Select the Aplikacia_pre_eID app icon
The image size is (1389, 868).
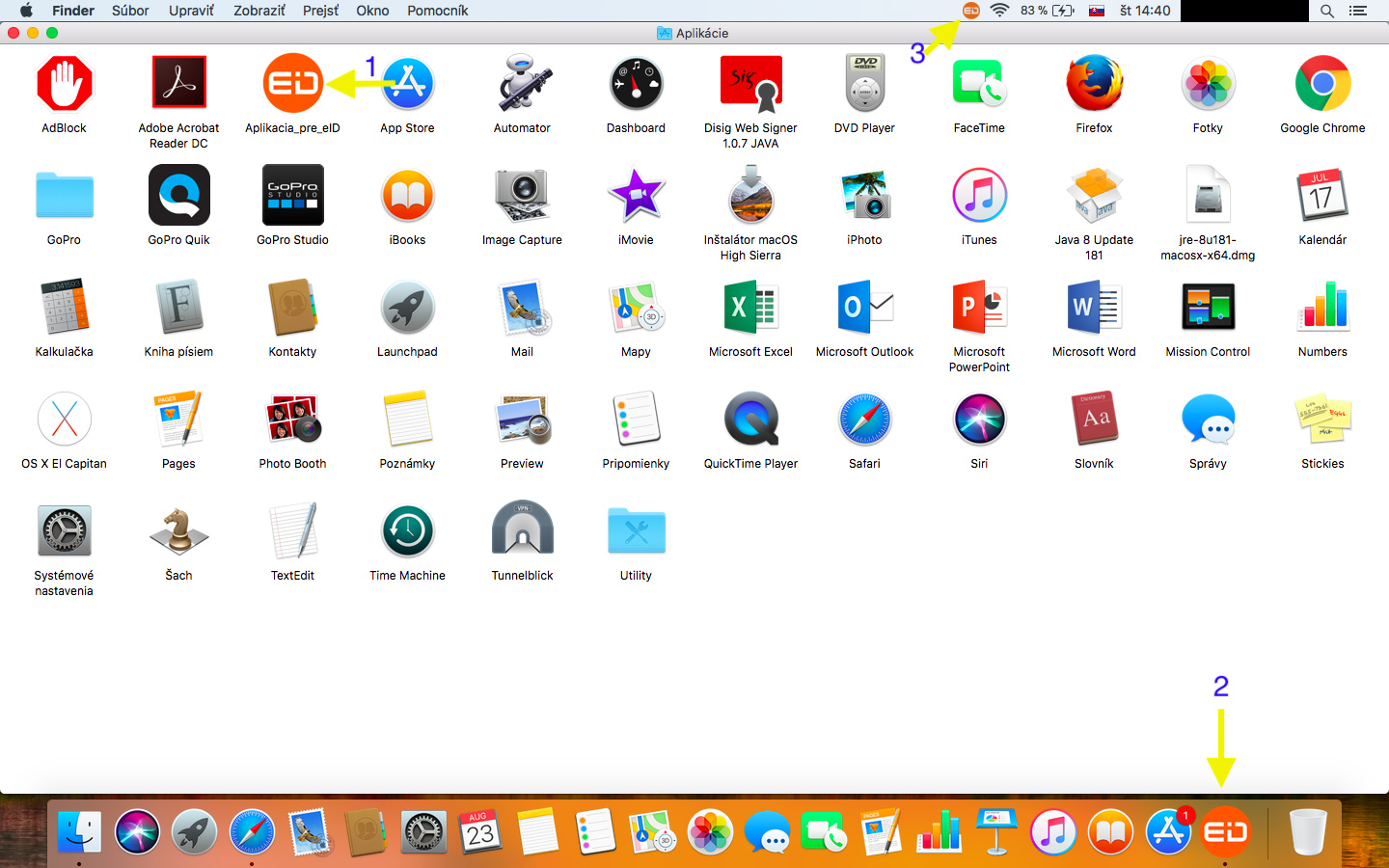coord(292,84)
